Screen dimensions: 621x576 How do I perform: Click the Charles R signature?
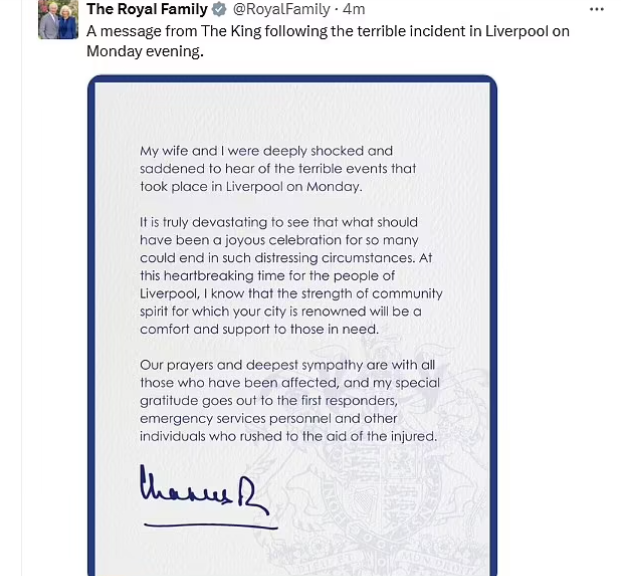click(x=204, y=491)
